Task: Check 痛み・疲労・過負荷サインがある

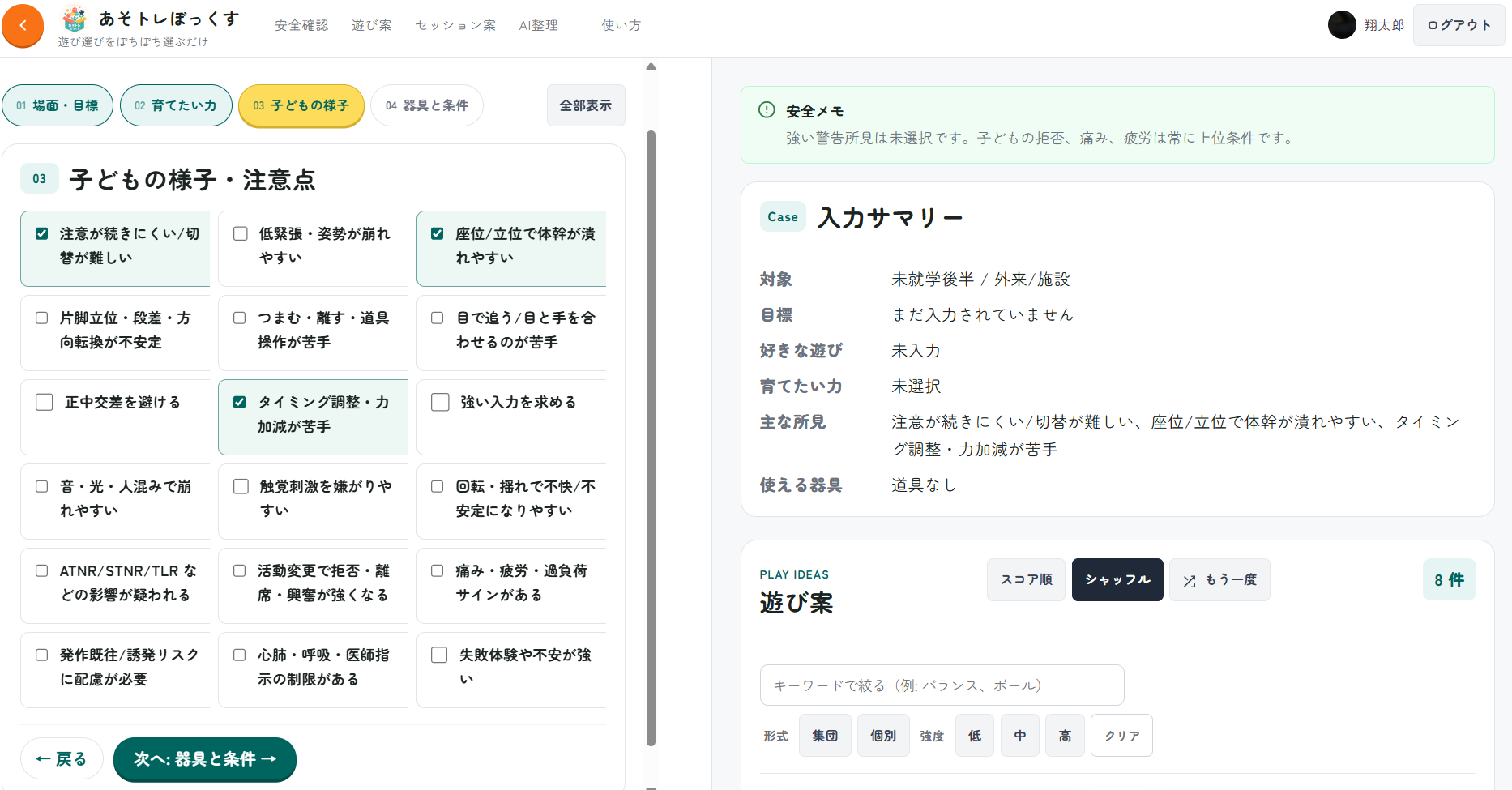Action: [x=438, y=571]
